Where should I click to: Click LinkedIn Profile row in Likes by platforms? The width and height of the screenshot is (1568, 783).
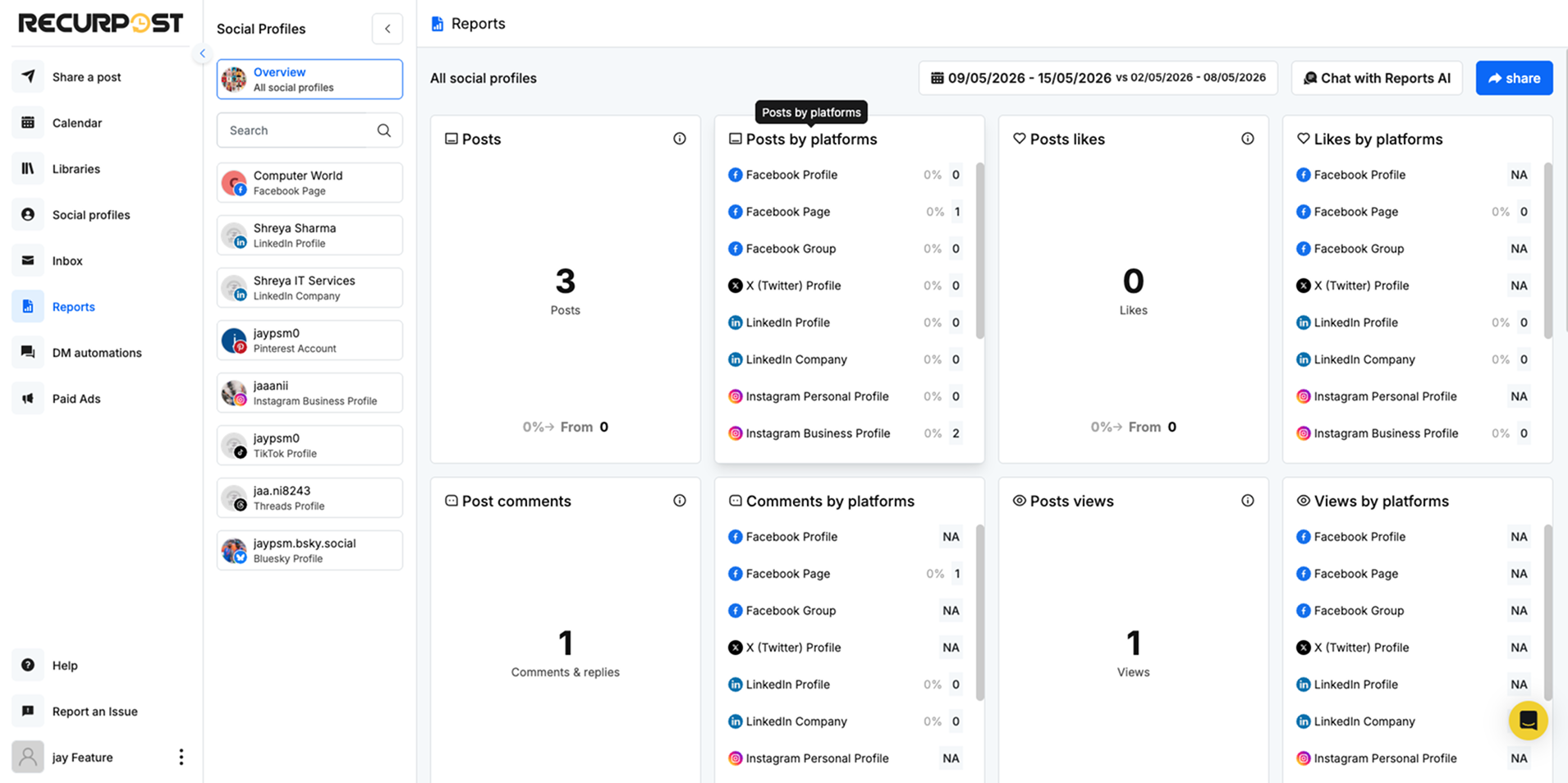[1414, 323]
